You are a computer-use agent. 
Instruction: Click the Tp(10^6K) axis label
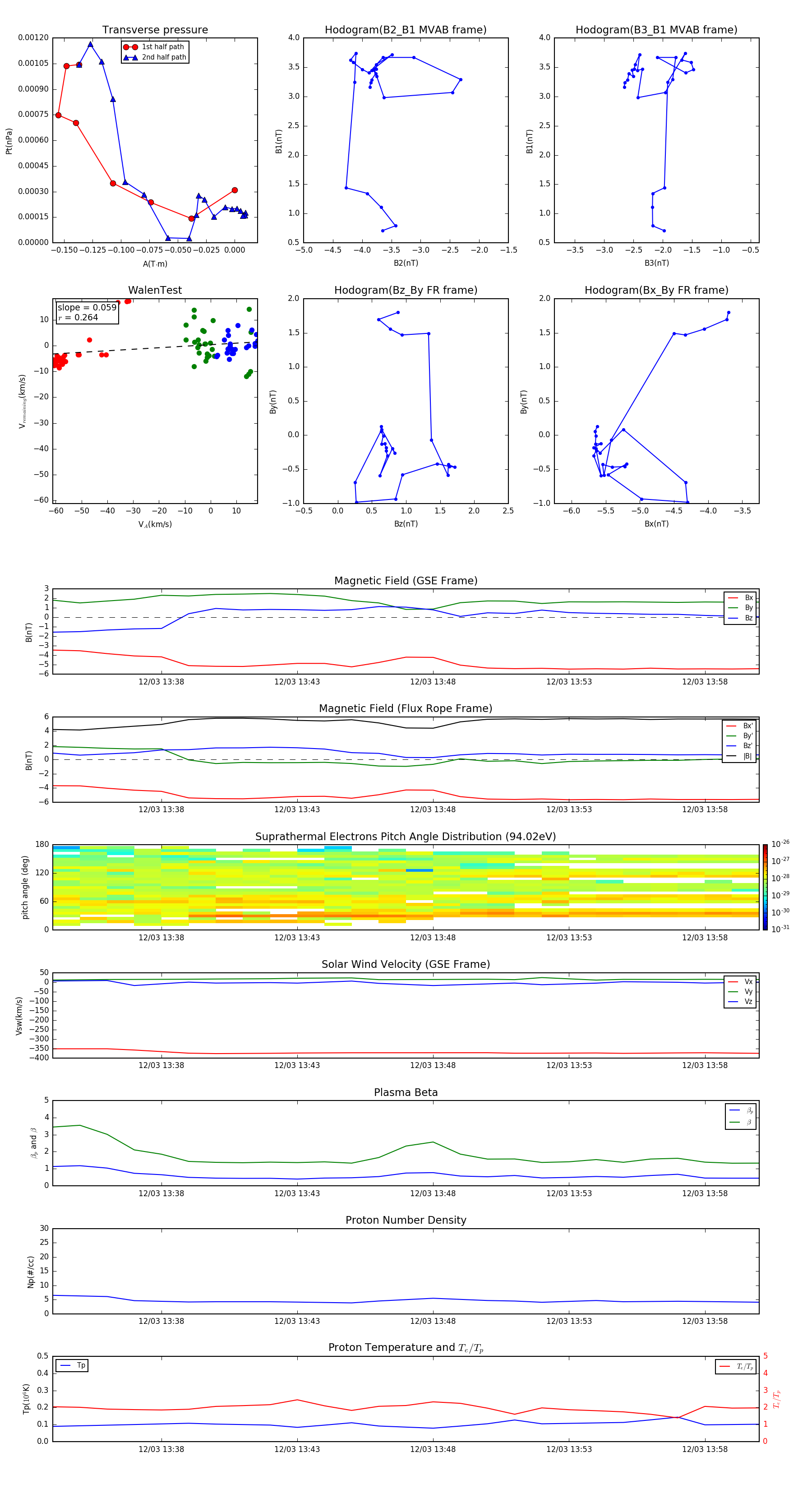pos(26,1399)
